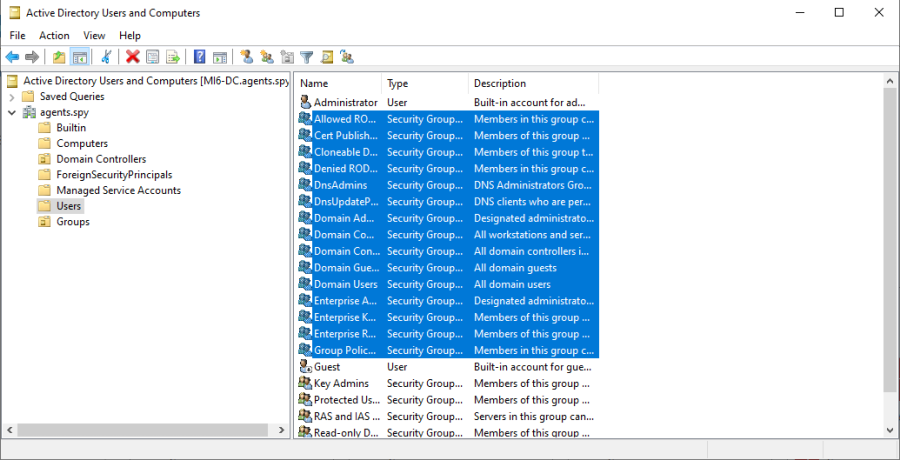Expand the Saved Queries tree node
900x460 pixels.
coord(12,97)
